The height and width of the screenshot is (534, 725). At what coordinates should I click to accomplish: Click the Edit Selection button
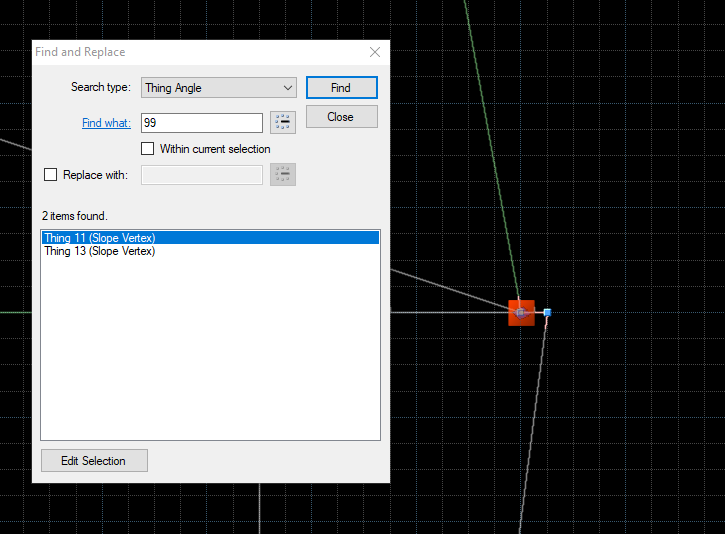click(94, 460)
